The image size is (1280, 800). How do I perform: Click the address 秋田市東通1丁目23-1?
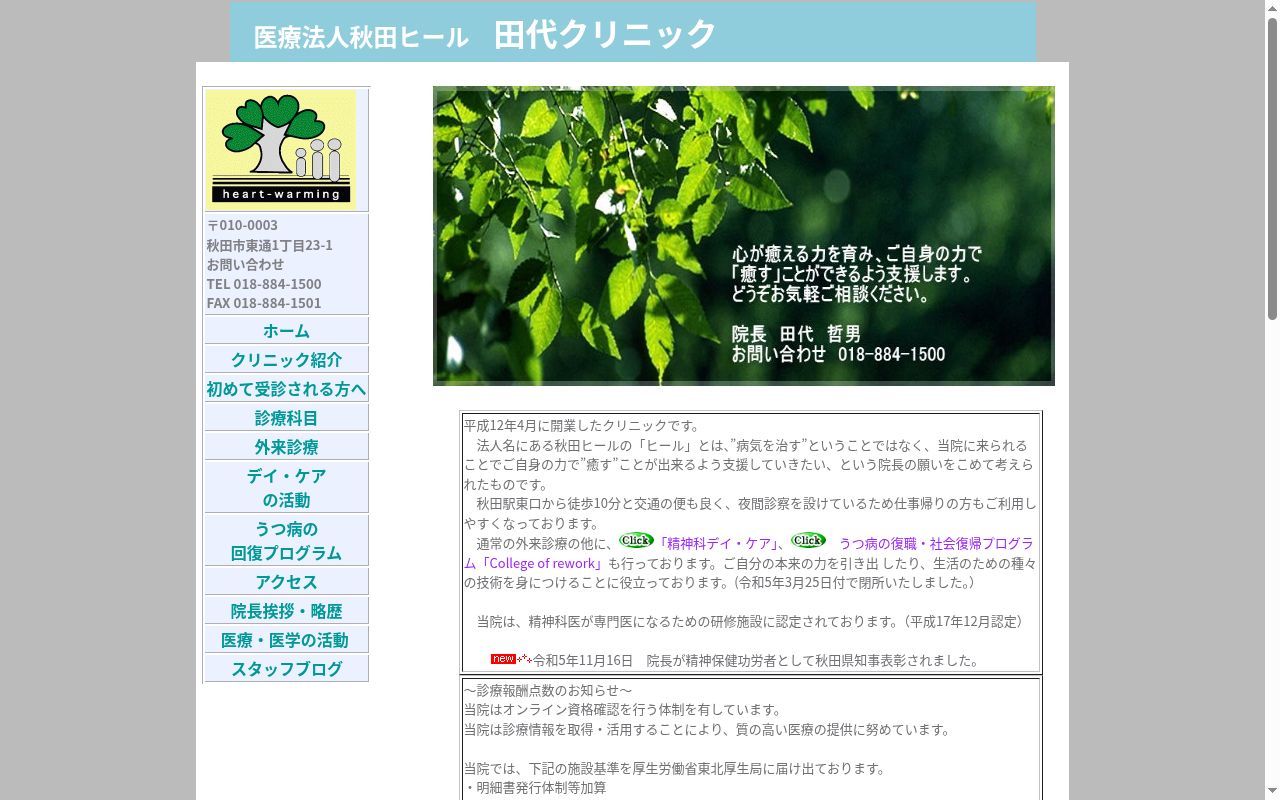point(270,245)
